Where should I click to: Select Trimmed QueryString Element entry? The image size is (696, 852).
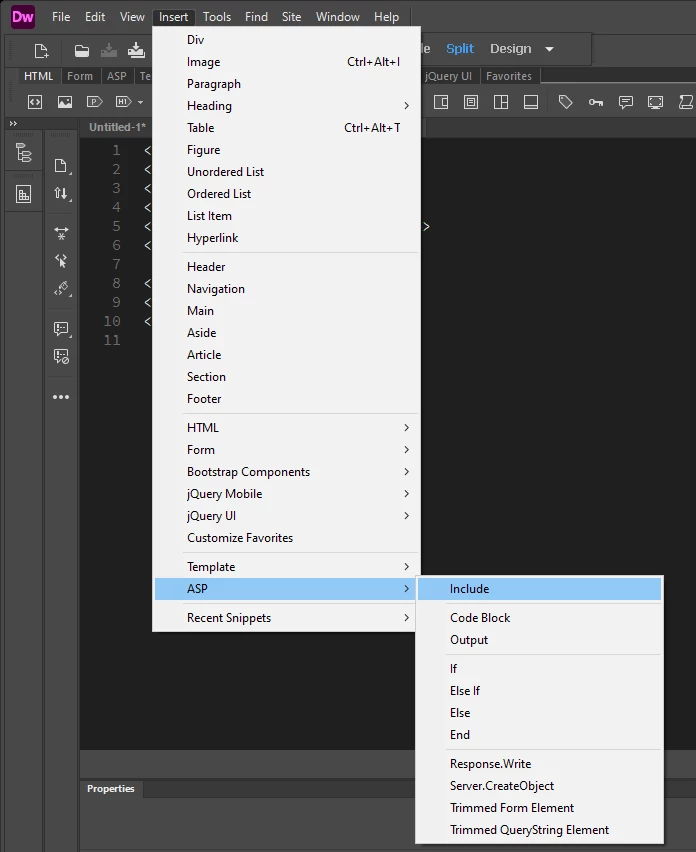coord(539,830)
